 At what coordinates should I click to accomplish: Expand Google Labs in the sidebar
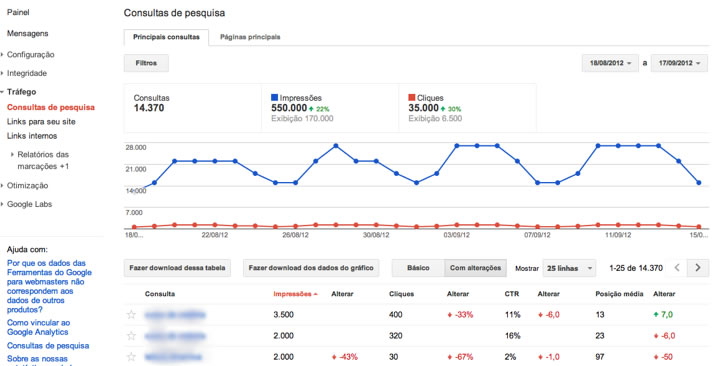pos(29,204)
